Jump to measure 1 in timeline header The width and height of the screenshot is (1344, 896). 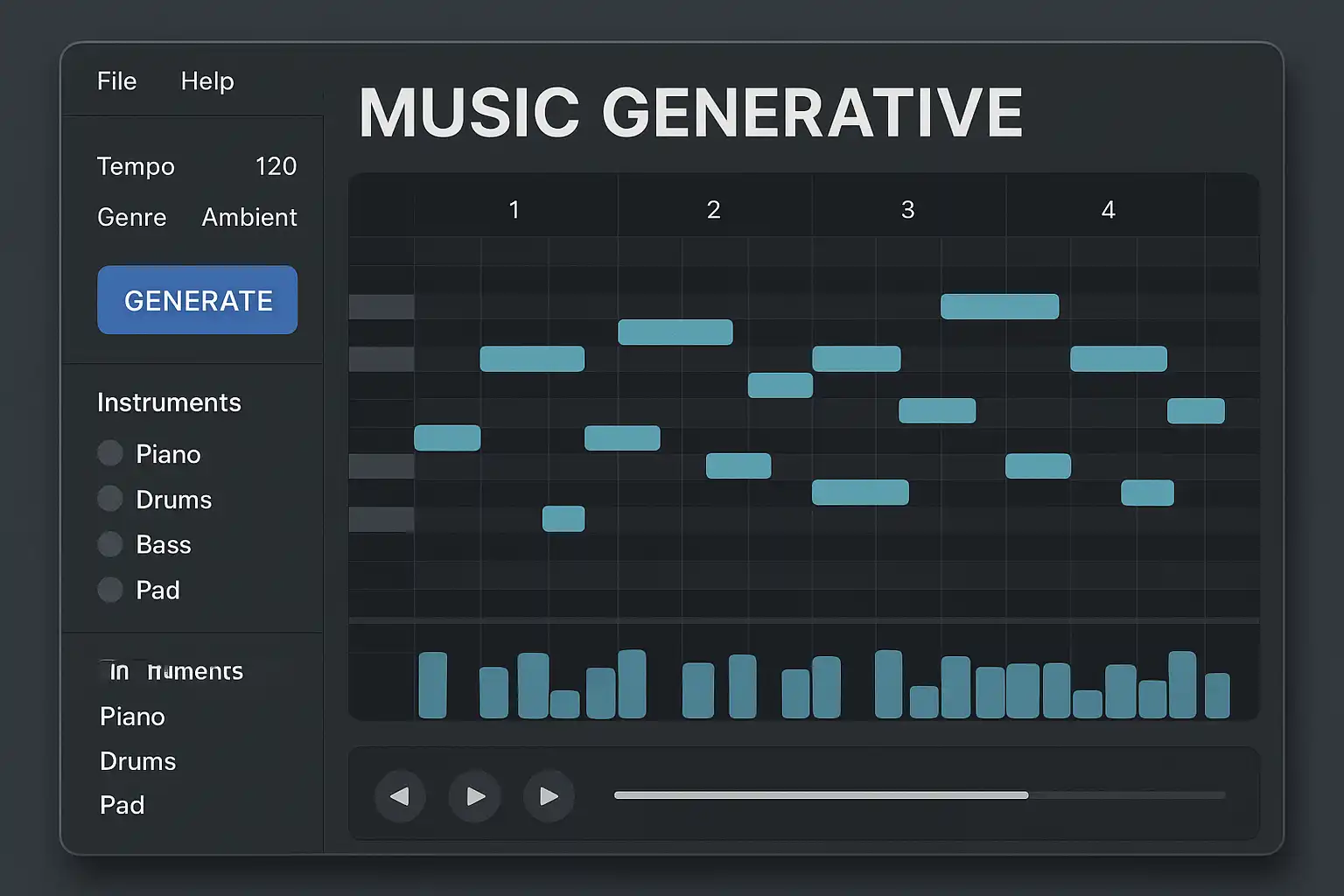[x=514, y=210]
